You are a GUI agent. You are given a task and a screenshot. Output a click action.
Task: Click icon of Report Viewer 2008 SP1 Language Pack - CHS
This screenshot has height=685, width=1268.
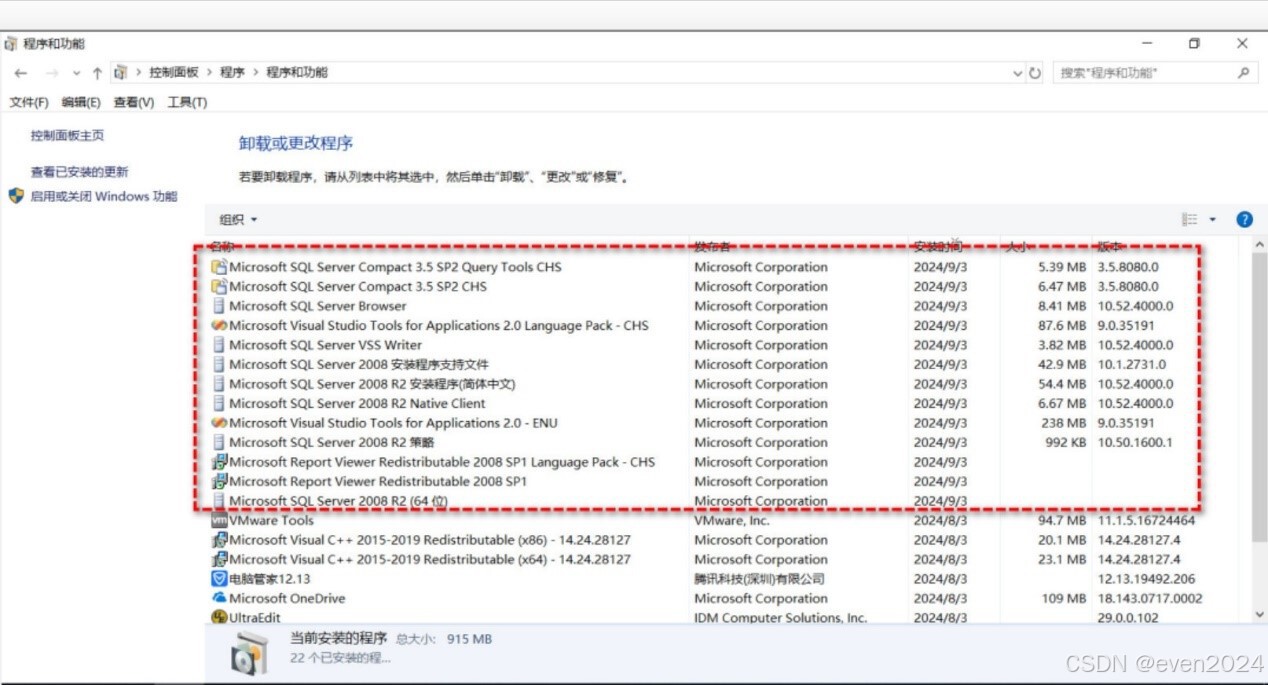219,462
